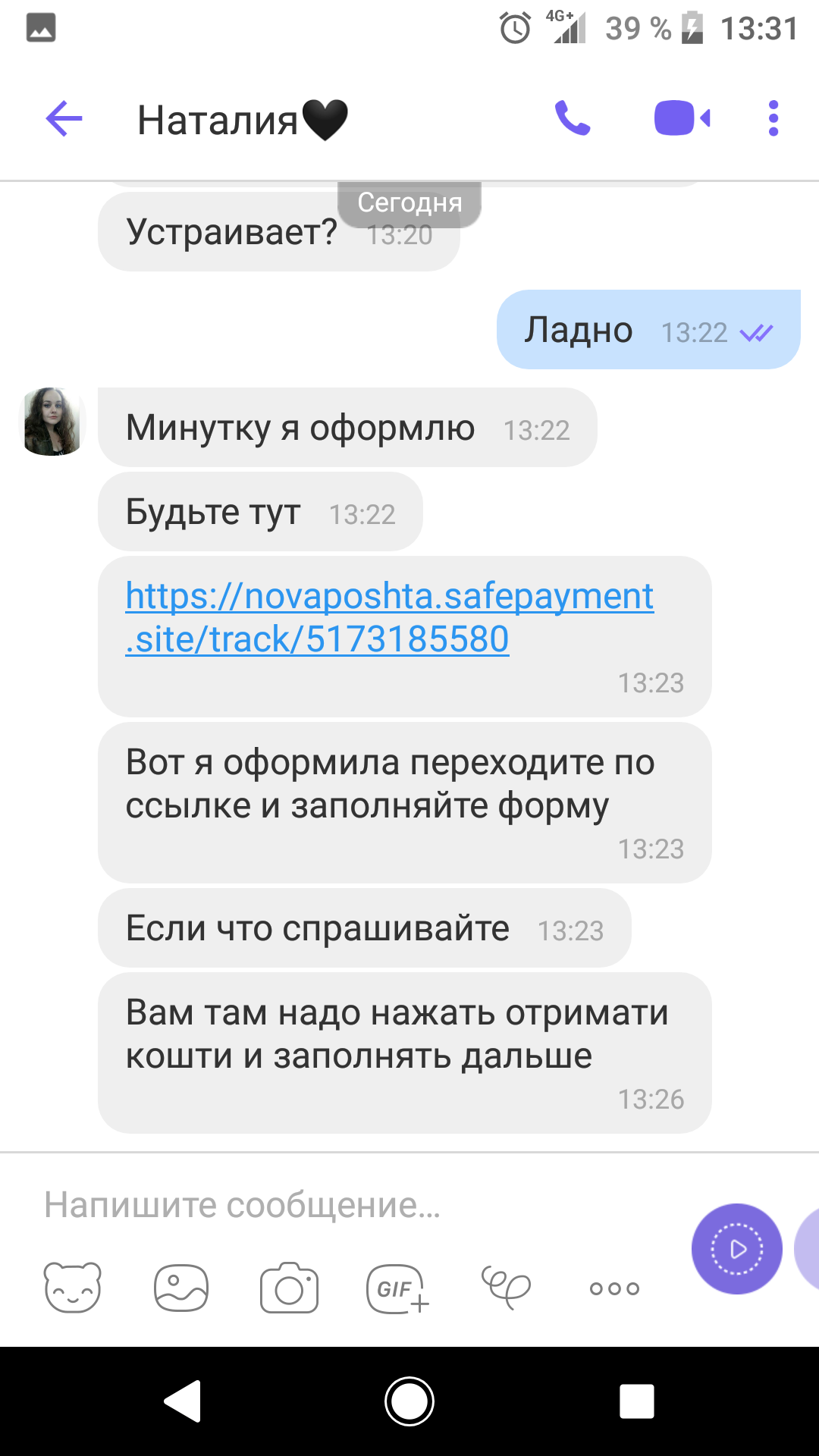Open the camera icon below message field
This screenshot has width=819, height=1456.
289,1288
